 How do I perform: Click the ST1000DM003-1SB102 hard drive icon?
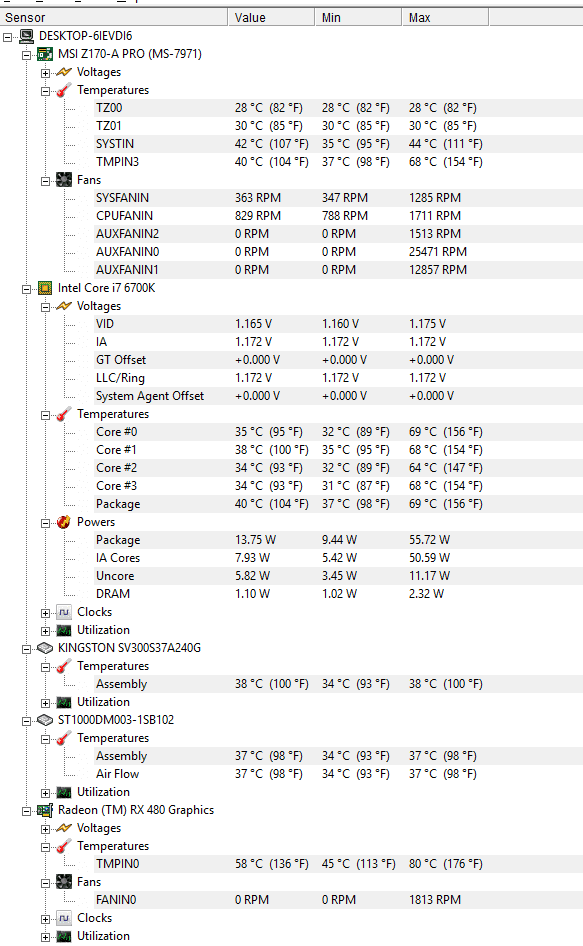tap(45, 720)
